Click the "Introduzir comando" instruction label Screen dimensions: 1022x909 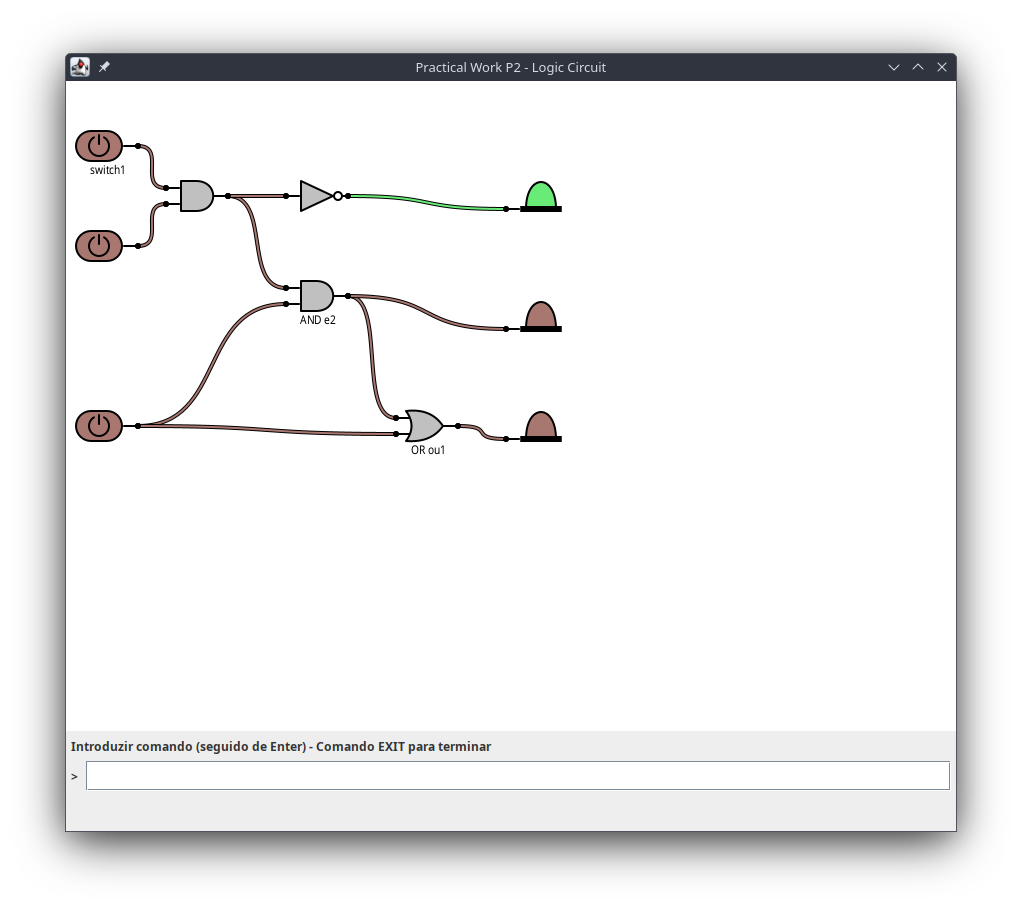click(281, 747)
